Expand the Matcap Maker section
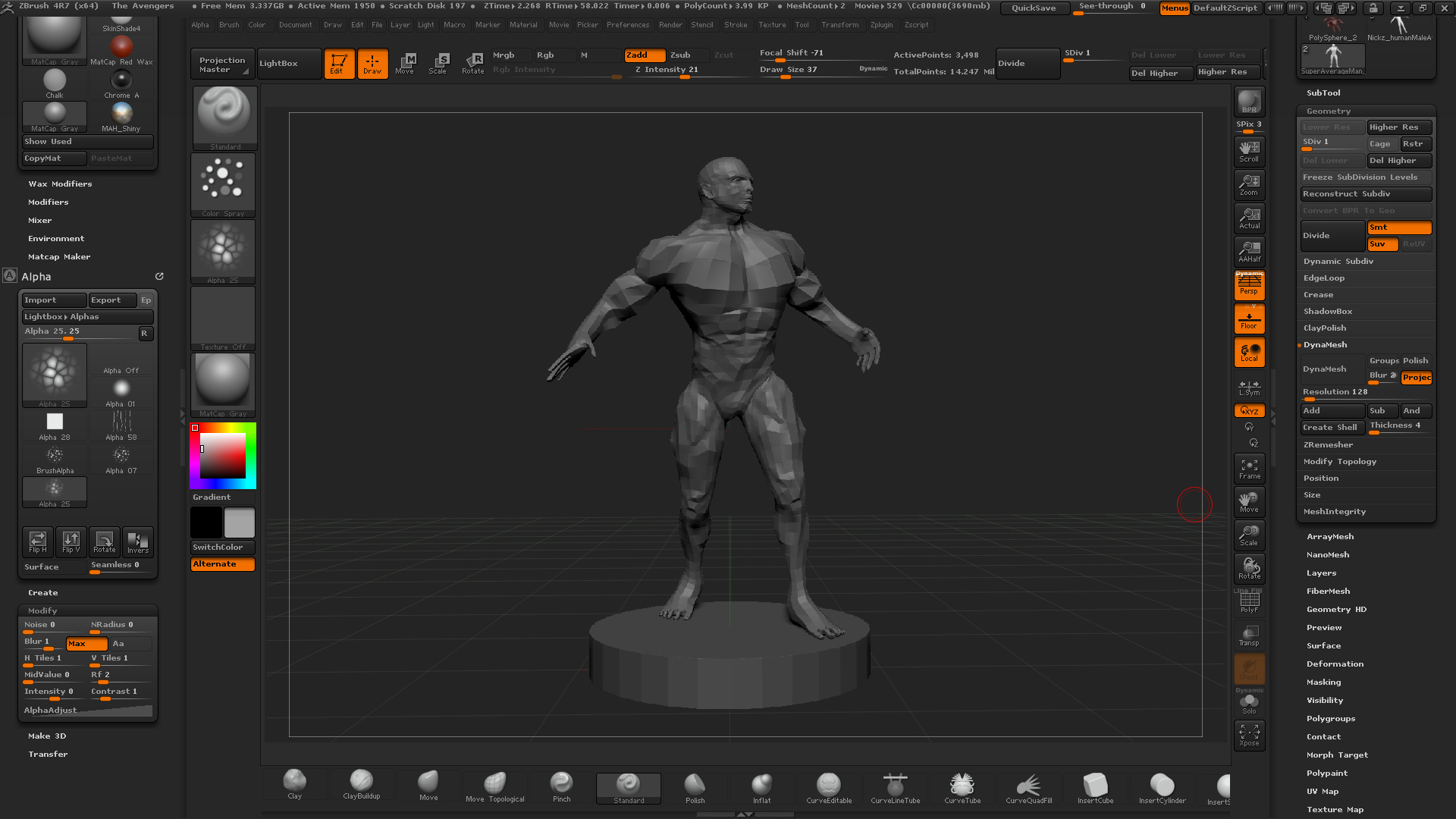Viewport: 1456px width, 819px height. click(59, 257)
